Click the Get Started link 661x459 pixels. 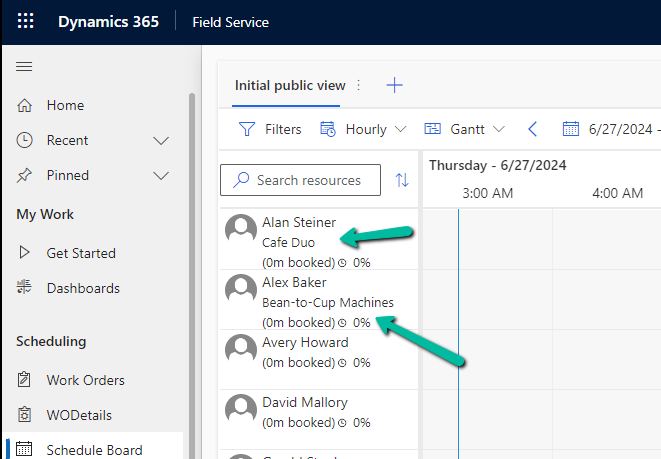coord(80,253)
